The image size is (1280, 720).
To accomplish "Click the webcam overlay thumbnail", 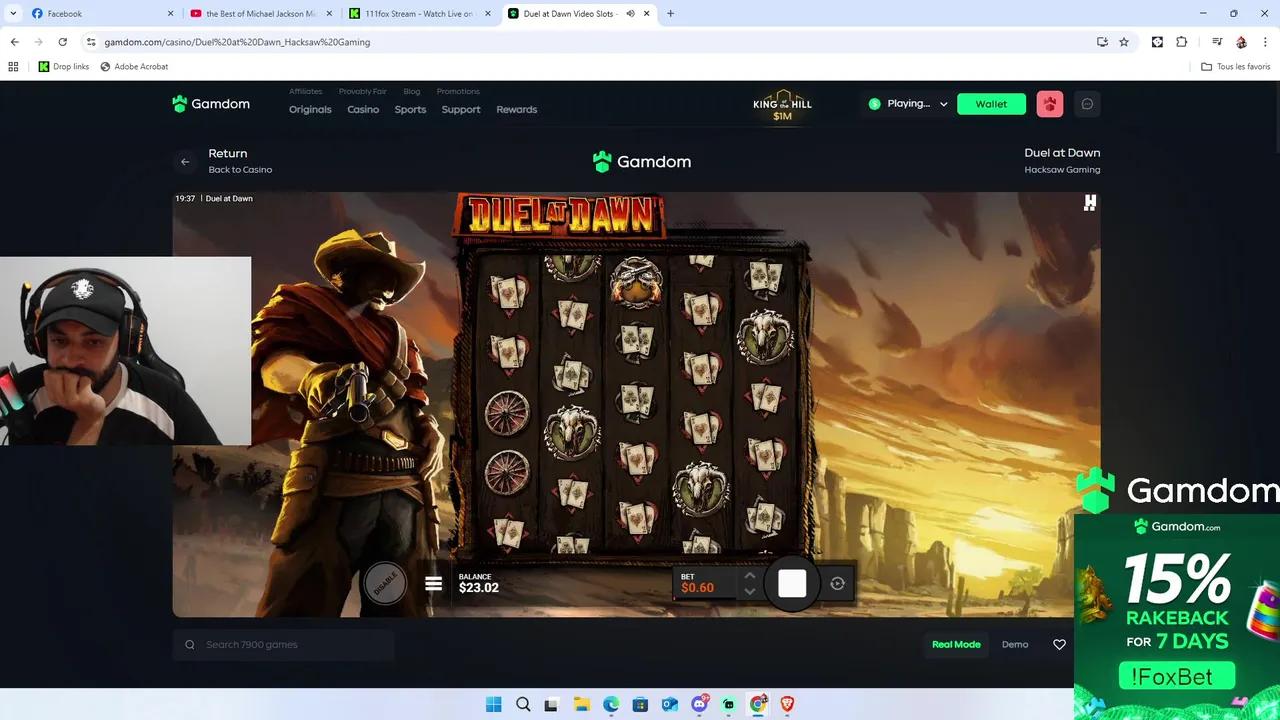I will (125, 351).
